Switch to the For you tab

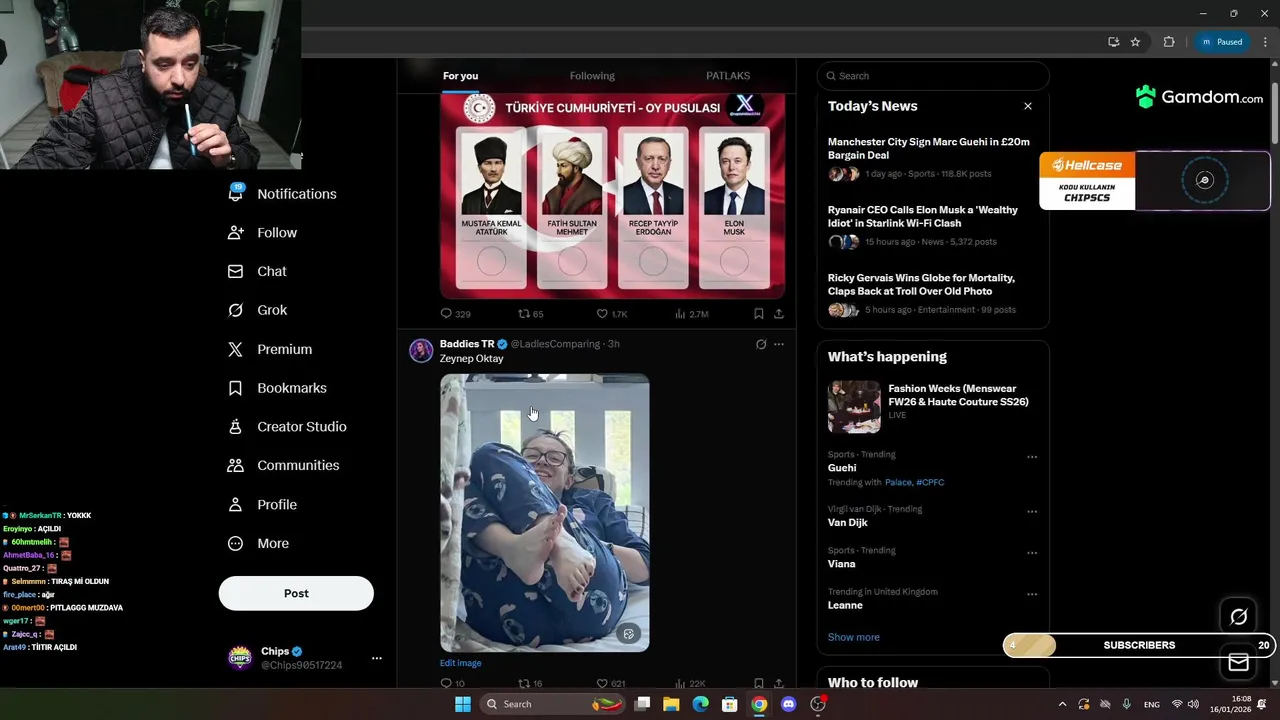pos(460,76)
